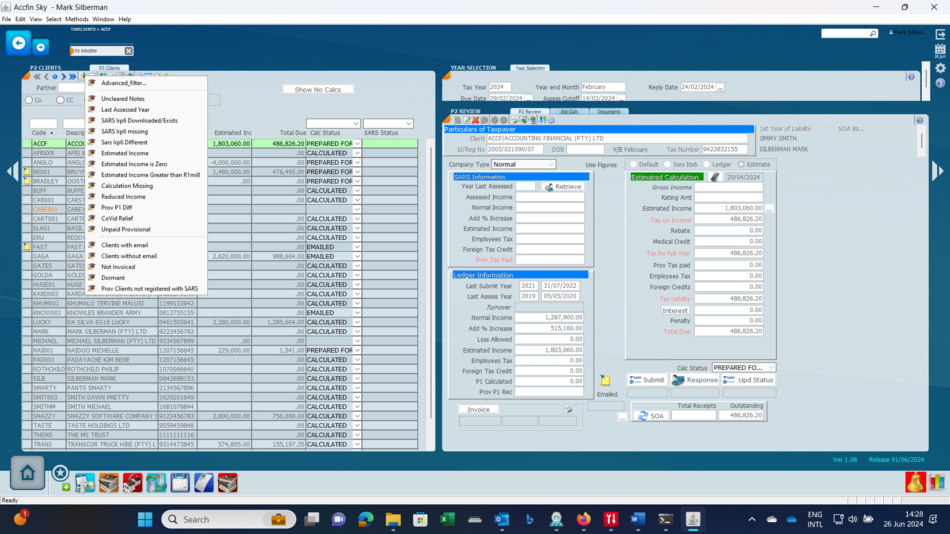Click the Show No Calcs button
The height and width of the screenshot is (534, 950).
click(x=318, y=89)
